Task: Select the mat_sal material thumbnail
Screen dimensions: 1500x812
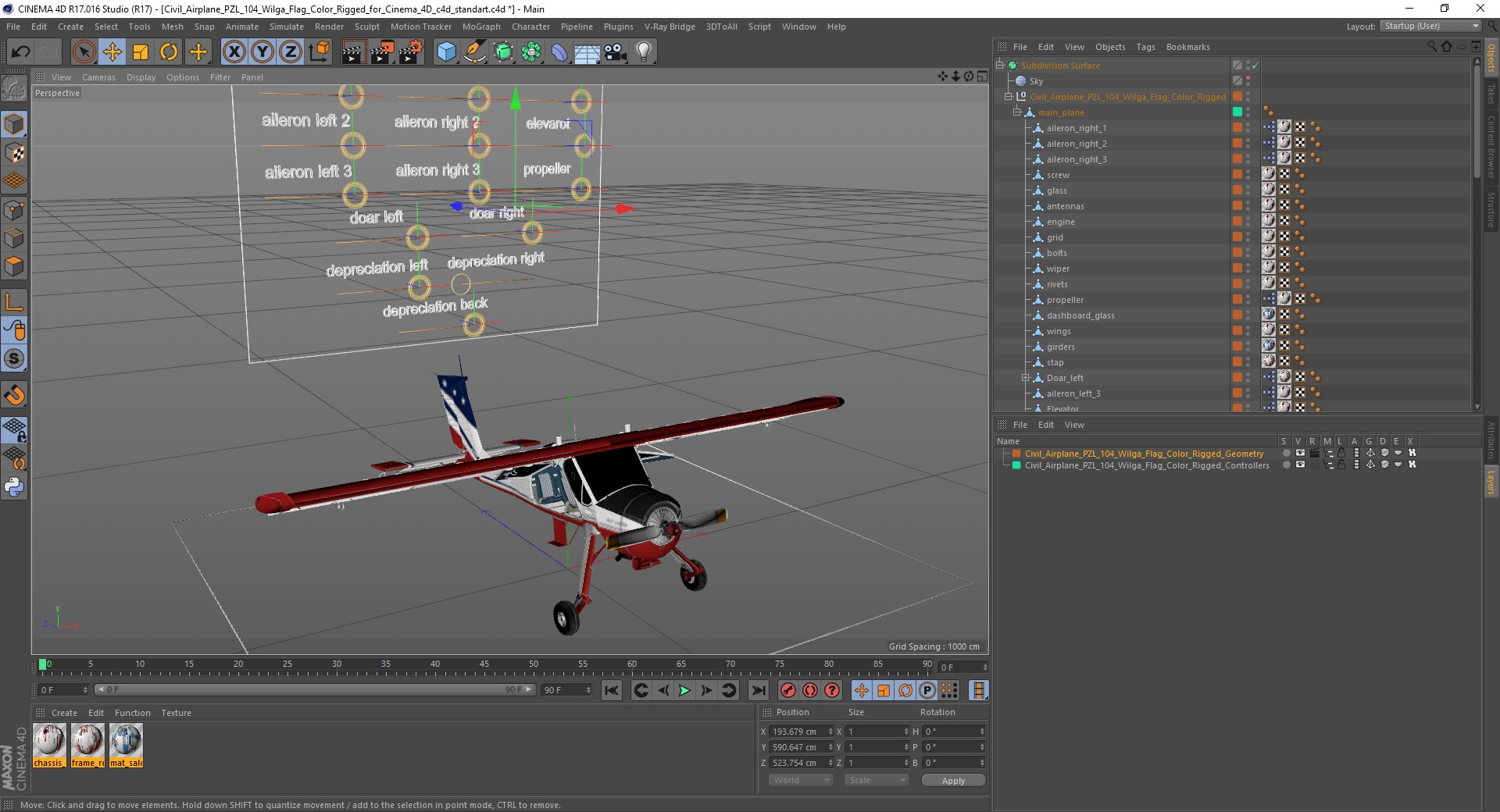Action: pos(126,746)
